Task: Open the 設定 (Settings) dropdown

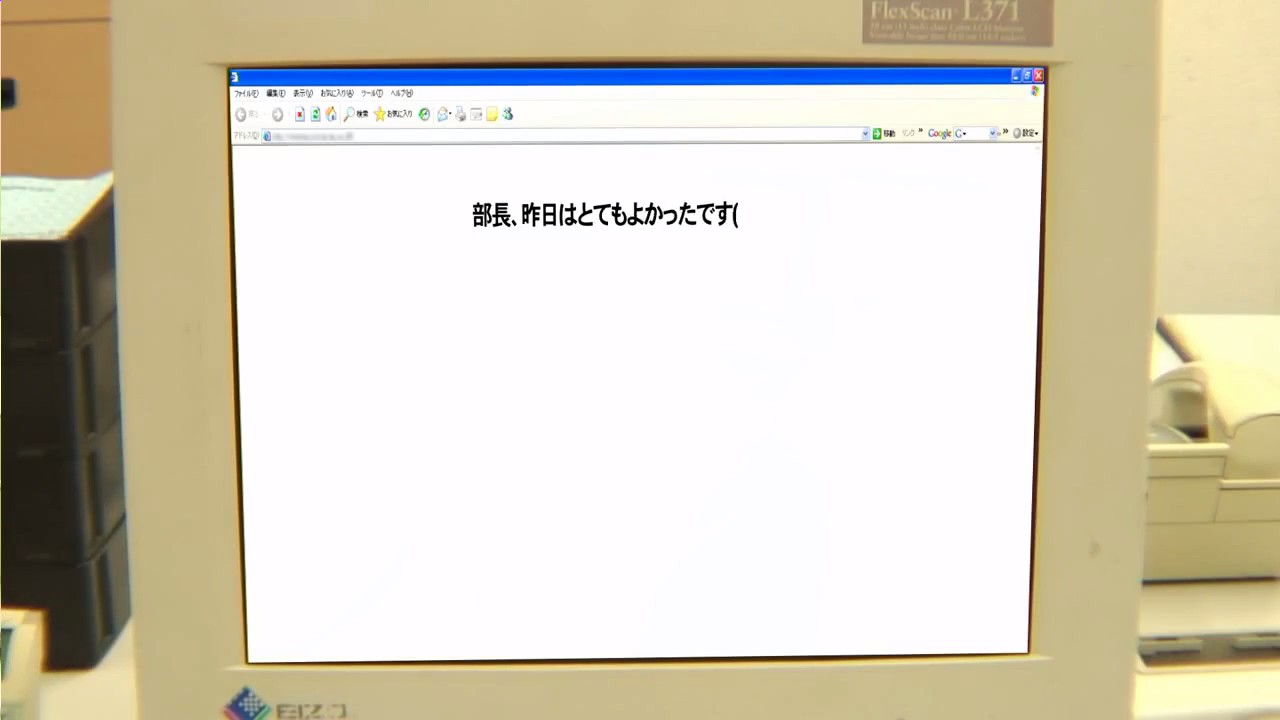Action: (x=1026, y=134)
